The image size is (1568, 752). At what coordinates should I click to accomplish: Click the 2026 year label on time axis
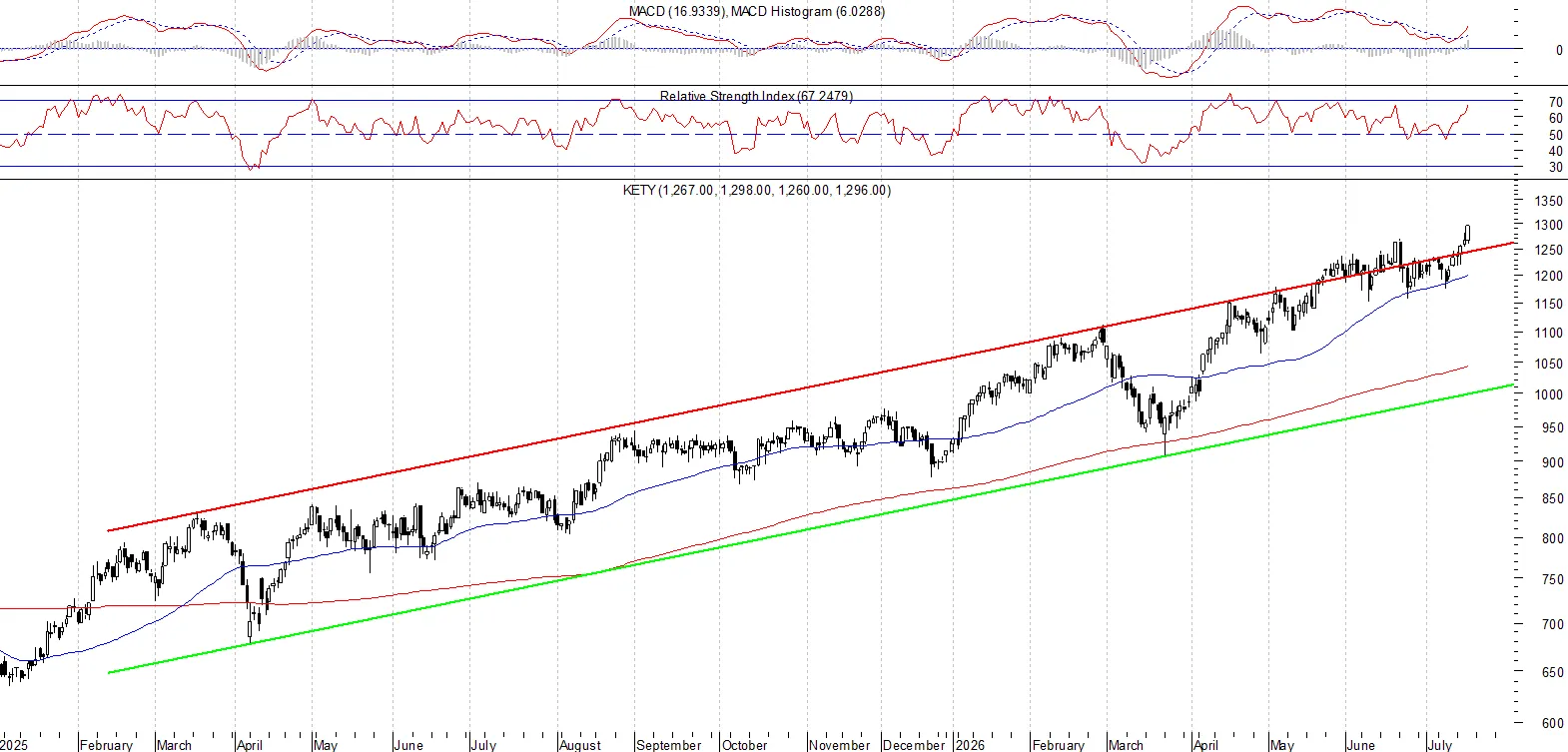pyautogui.click(x=970, y=745)
